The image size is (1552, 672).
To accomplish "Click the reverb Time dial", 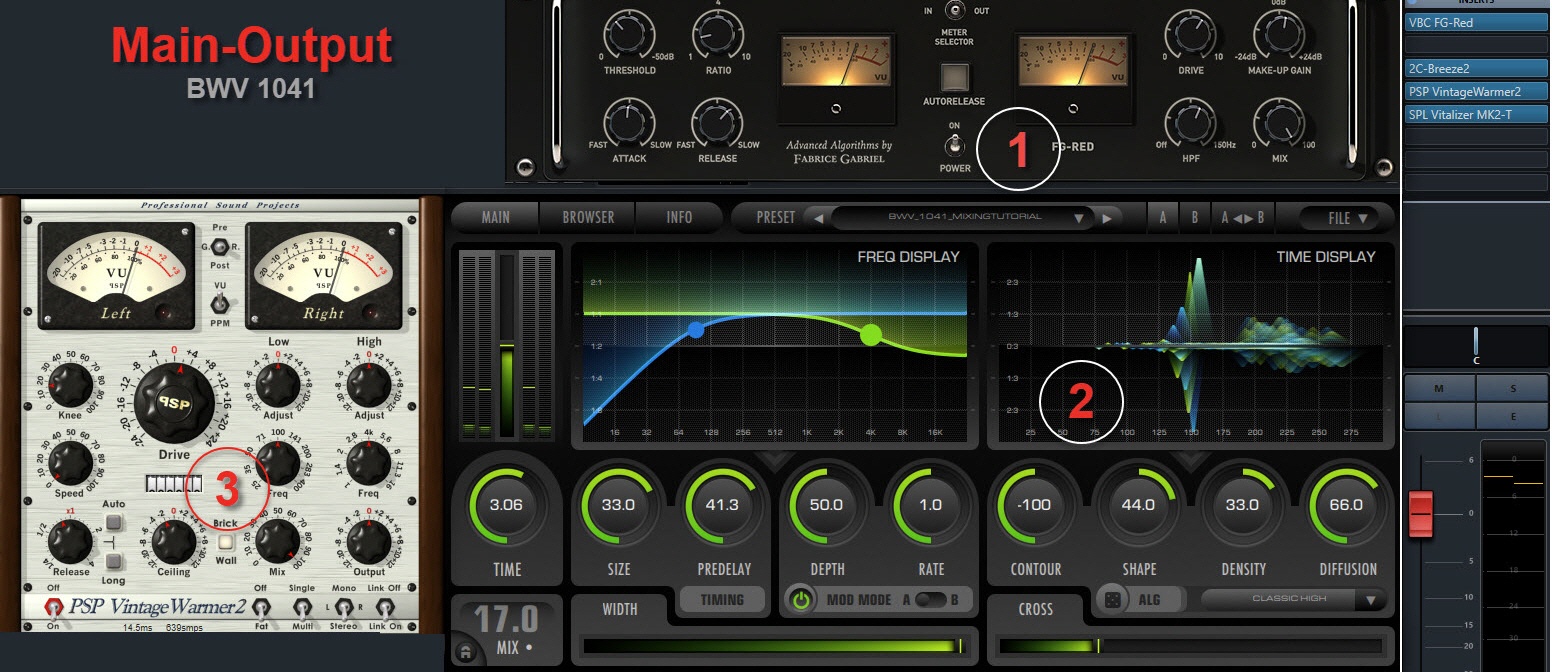I will coord(506,505).
